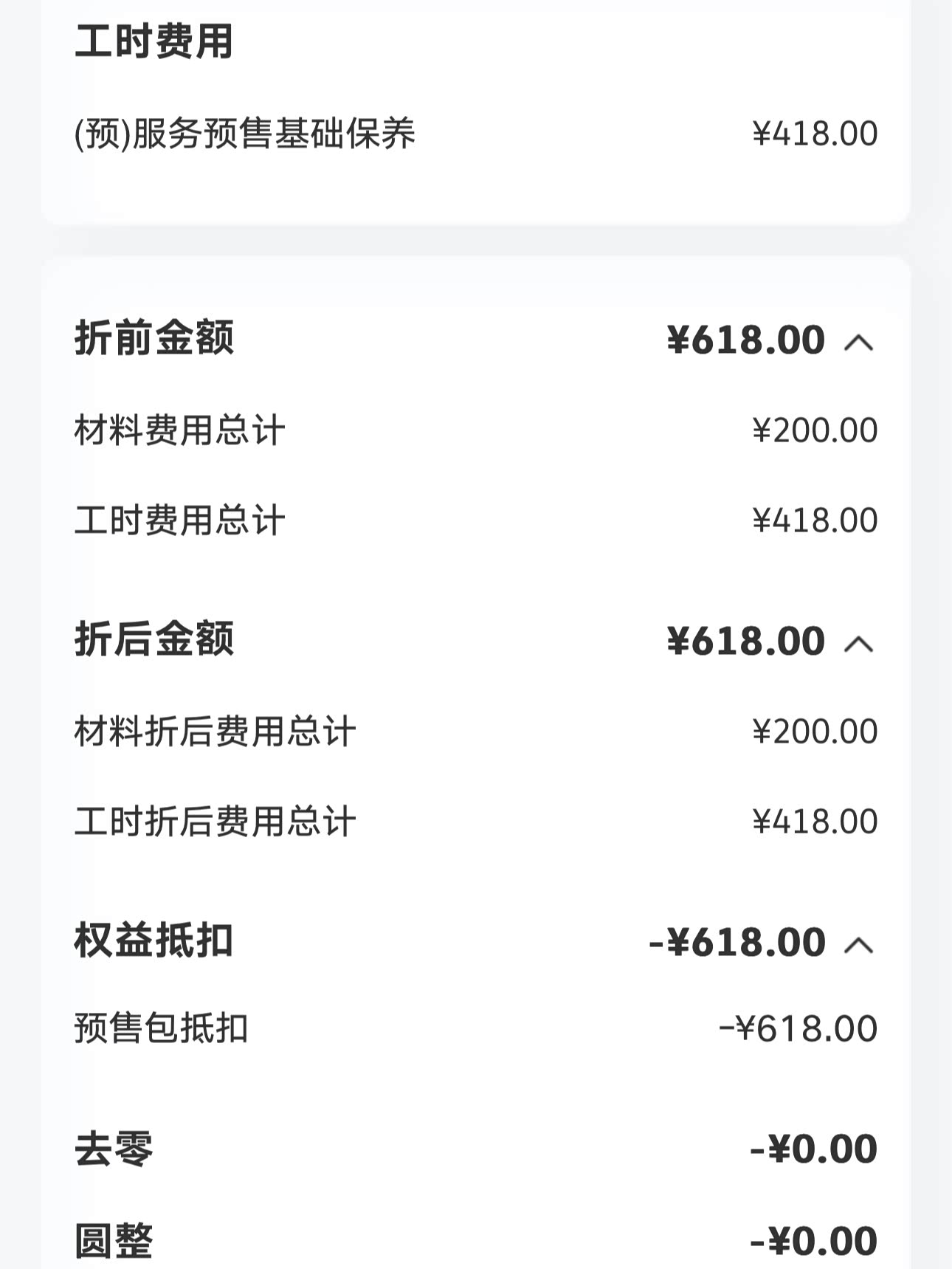This screenshot has height=1269, width=952.
Task: Tap the 折前金额 heading label
Action: point(154,339)
